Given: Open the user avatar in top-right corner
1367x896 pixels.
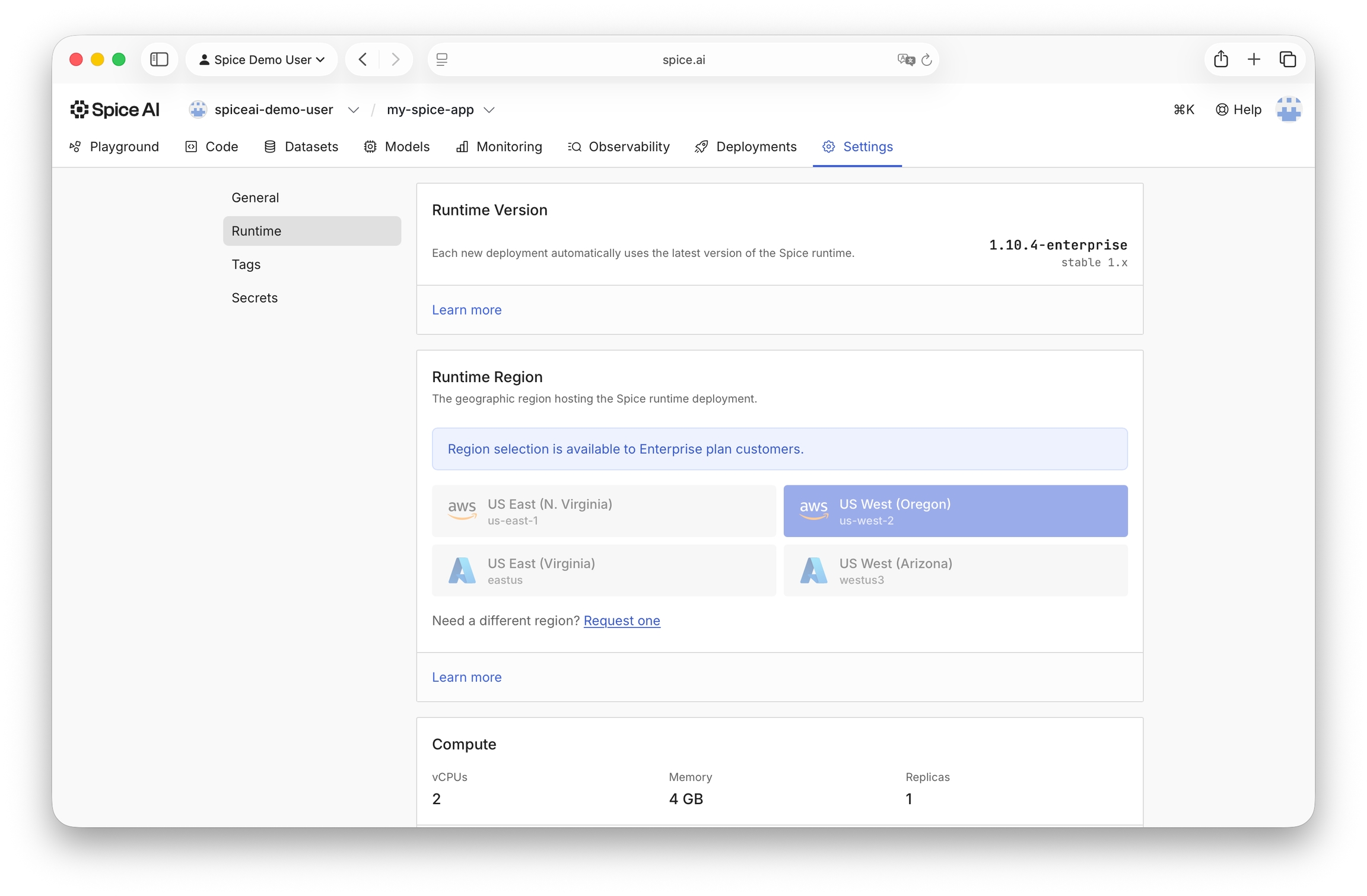Looking at the screenshot, I should click(1288, 110).
